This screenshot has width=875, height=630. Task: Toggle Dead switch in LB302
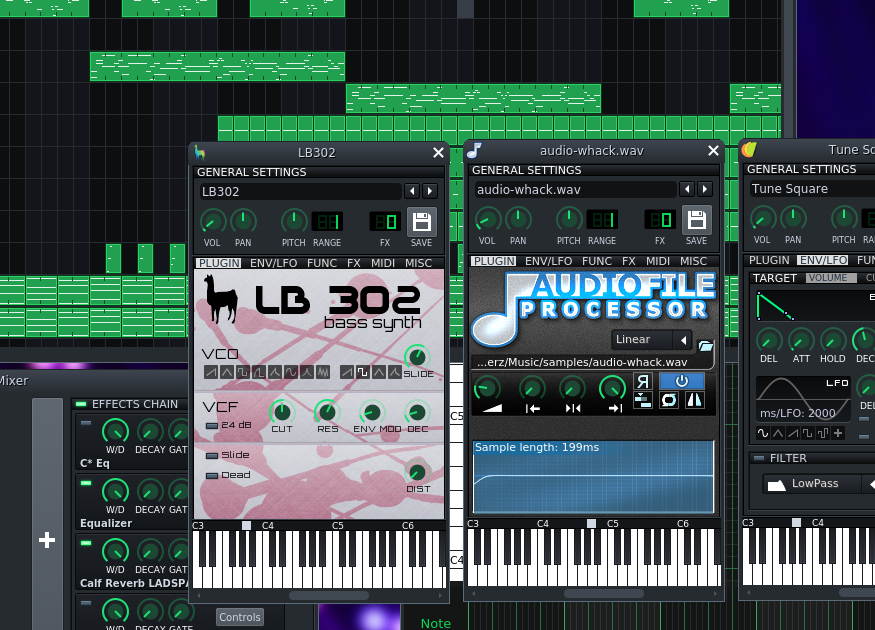[212, 476]
